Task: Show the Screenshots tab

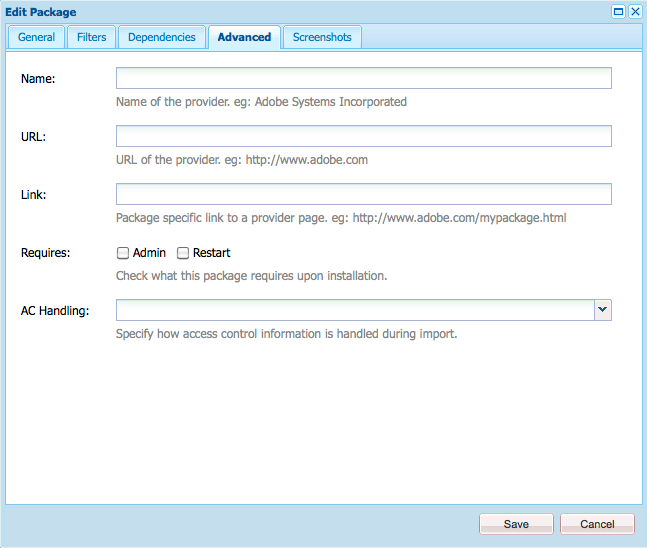Action: pyautogui.click(x=322, y=37)
